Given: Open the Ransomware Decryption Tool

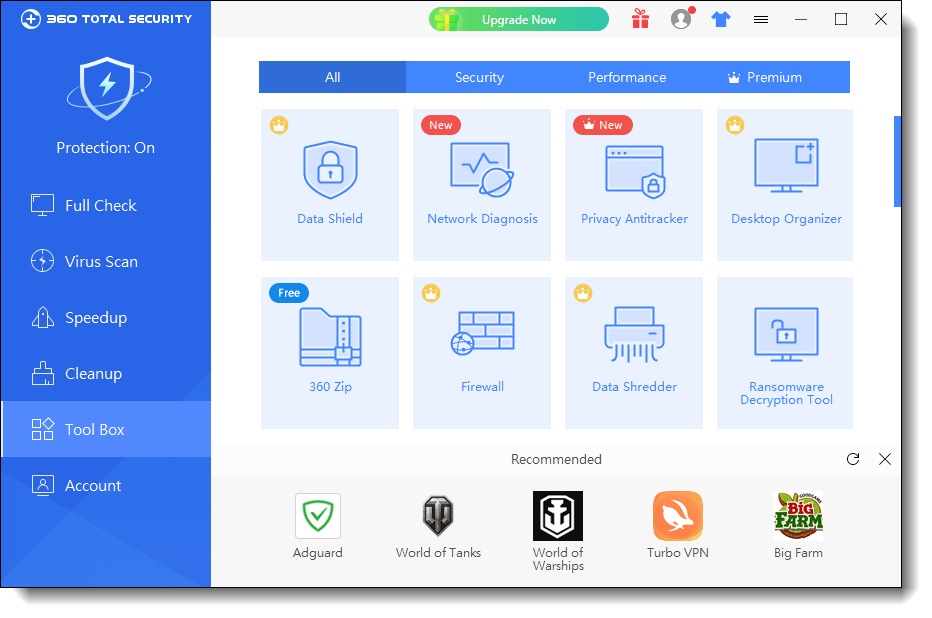Looking at the screenshot, I should pos(785,353).
